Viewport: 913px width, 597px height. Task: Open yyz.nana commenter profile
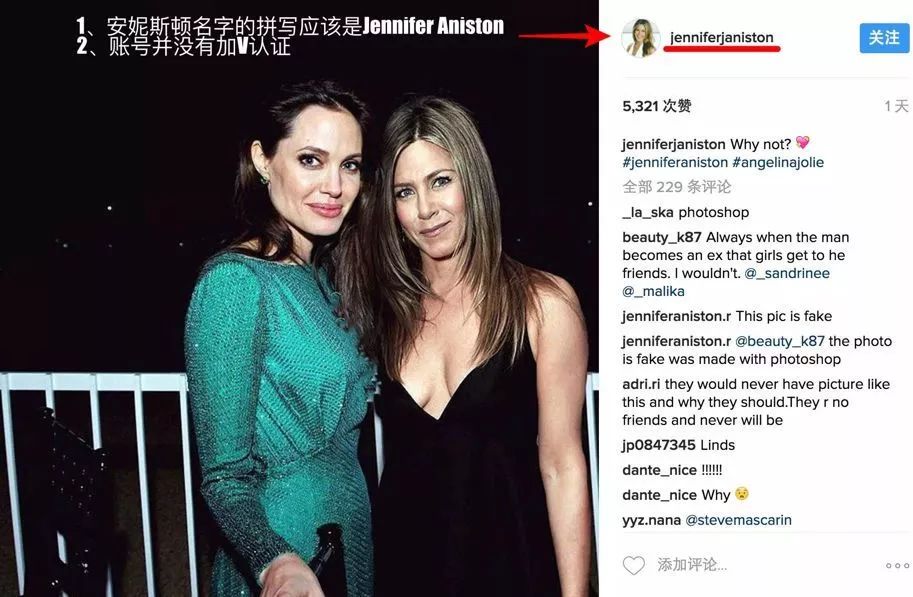(x=652, y=520)
